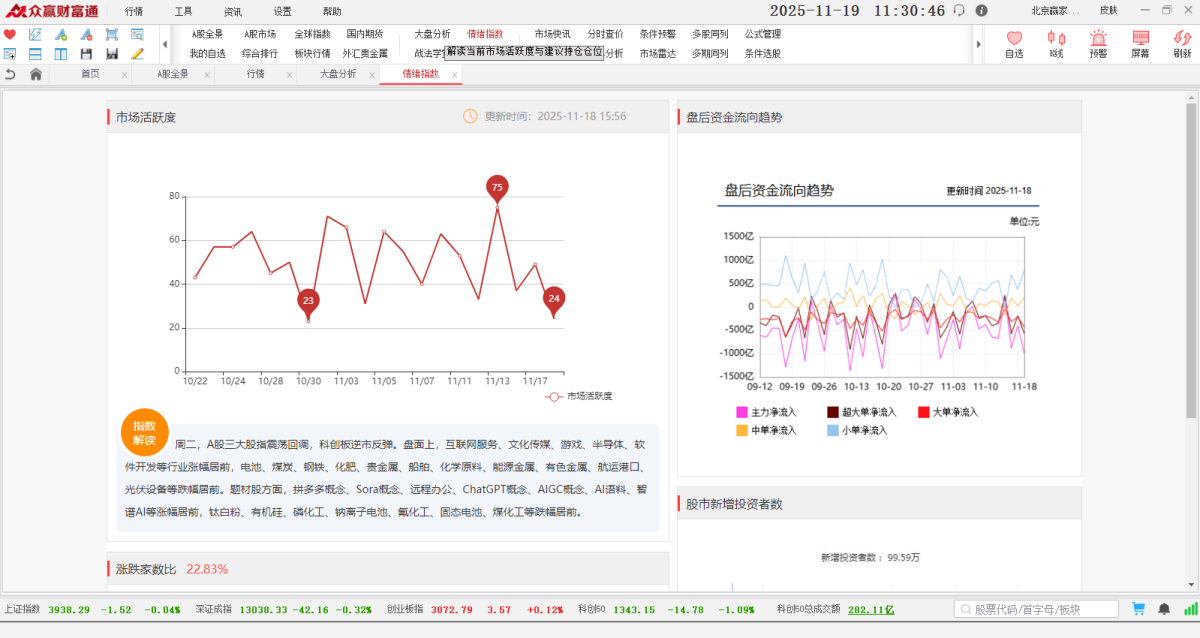
Task: Switch to the 大盘分析 tab
Action: point(337,74)
